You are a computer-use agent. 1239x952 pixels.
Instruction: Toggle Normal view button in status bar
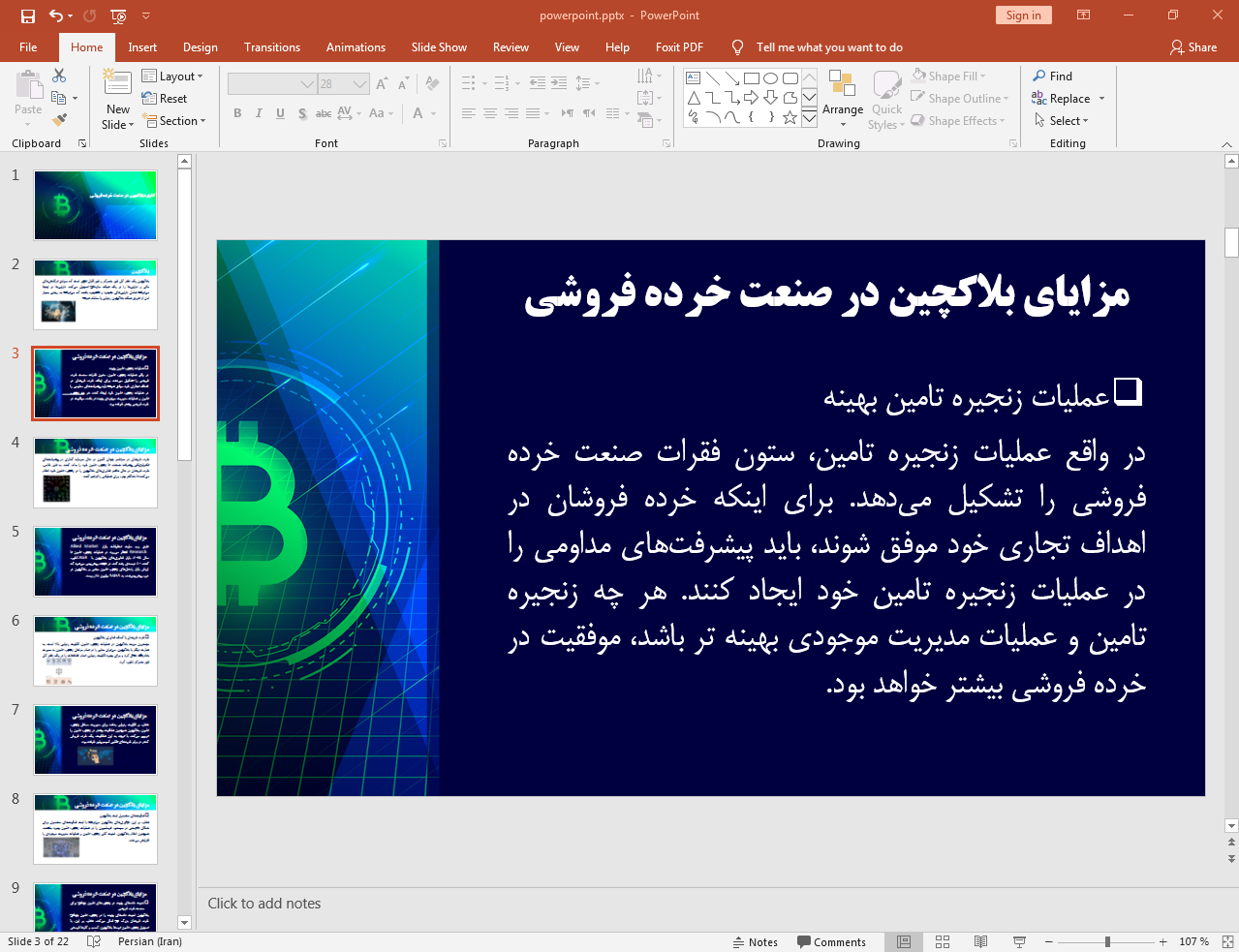[903, 941]
